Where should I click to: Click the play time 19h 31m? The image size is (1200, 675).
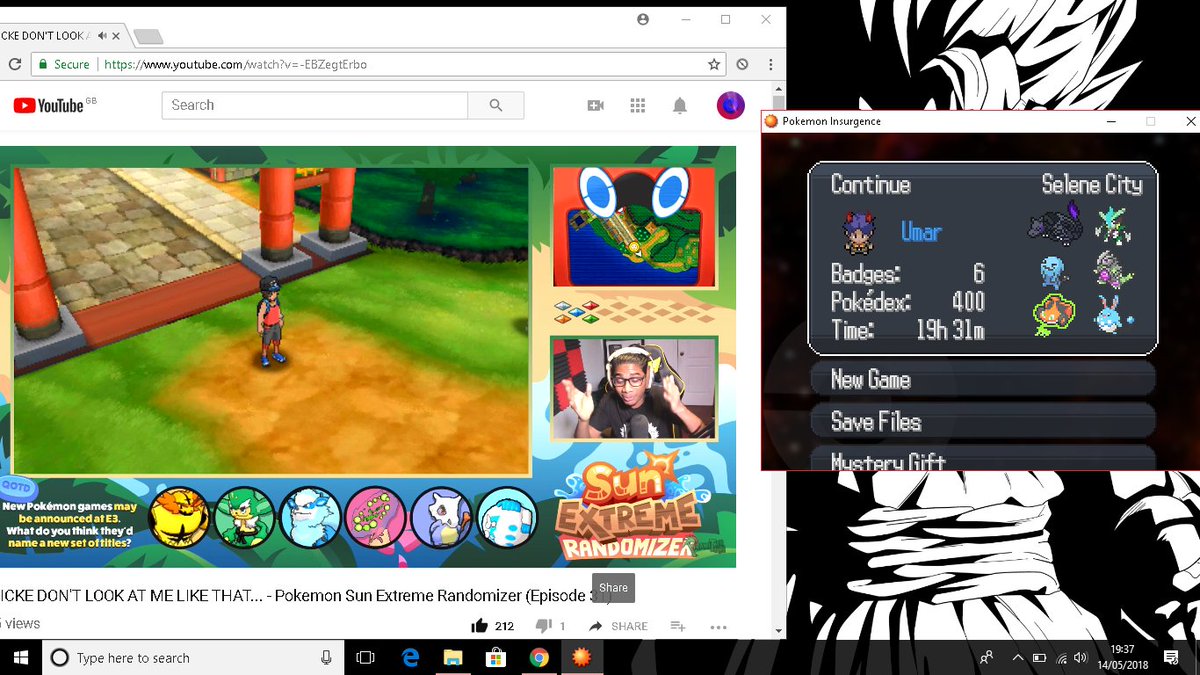[x=951, y=330]
